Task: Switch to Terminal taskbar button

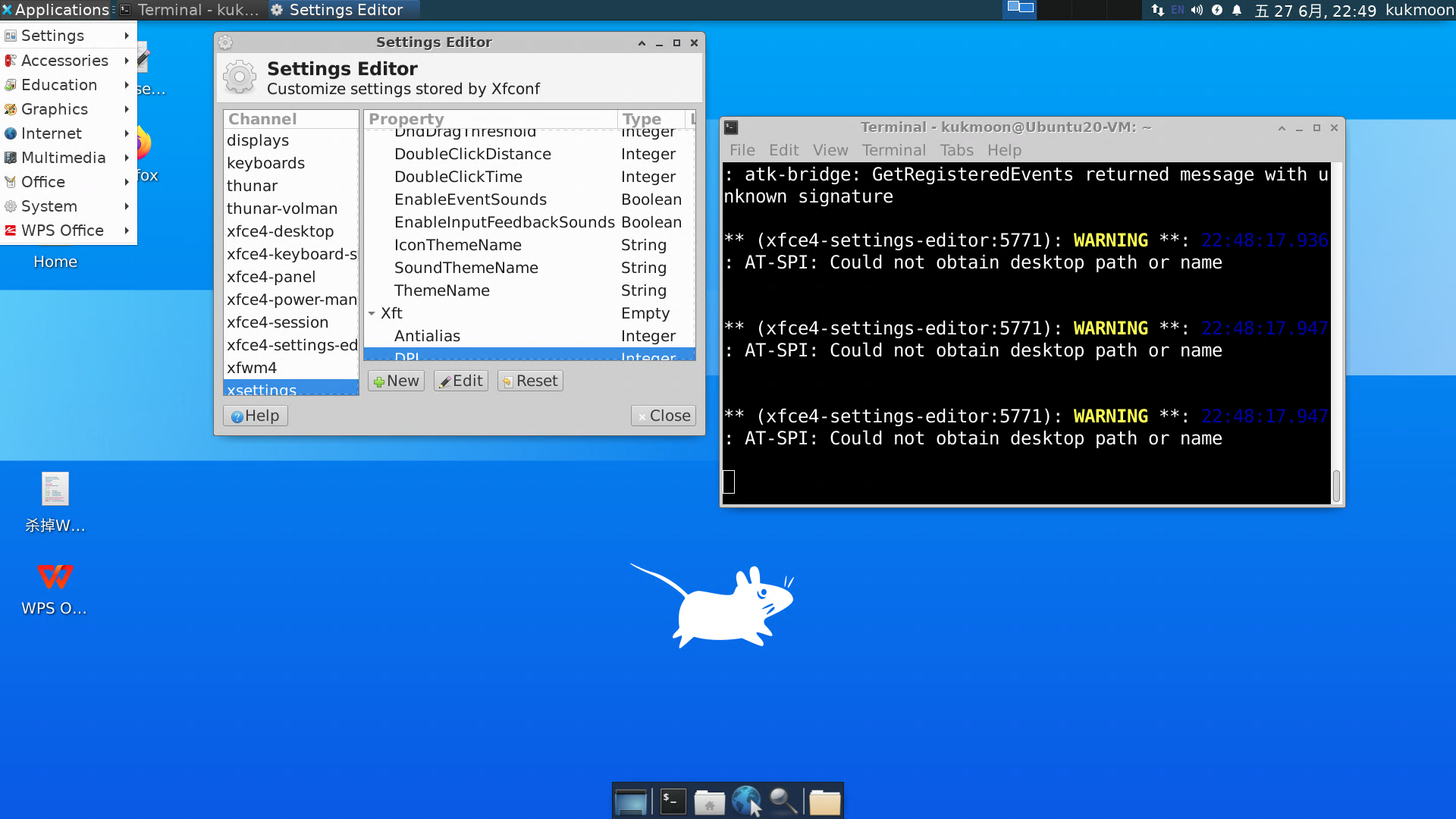Action: pyautogui.click(x=190, y=10)
